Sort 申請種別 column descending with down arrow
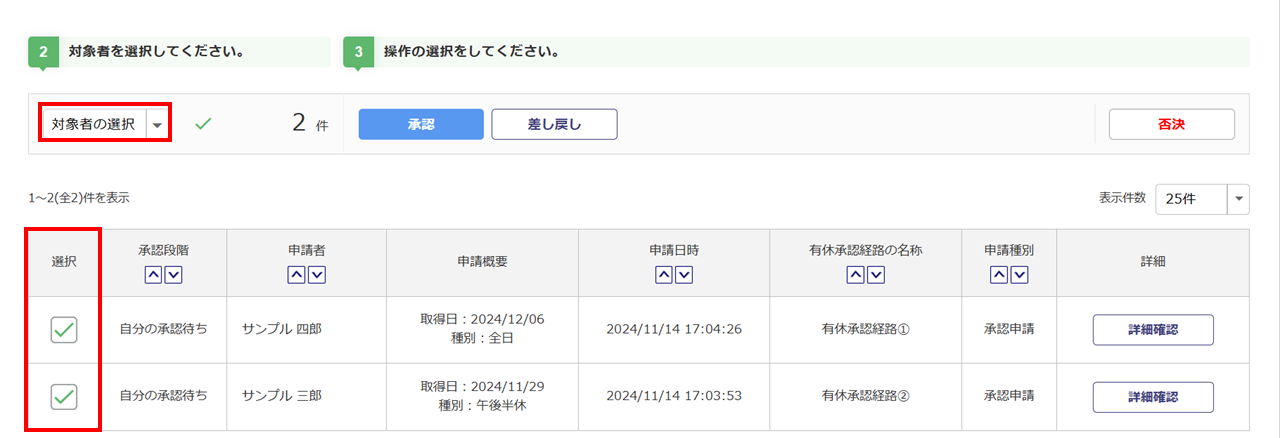 click(1018, 275)
